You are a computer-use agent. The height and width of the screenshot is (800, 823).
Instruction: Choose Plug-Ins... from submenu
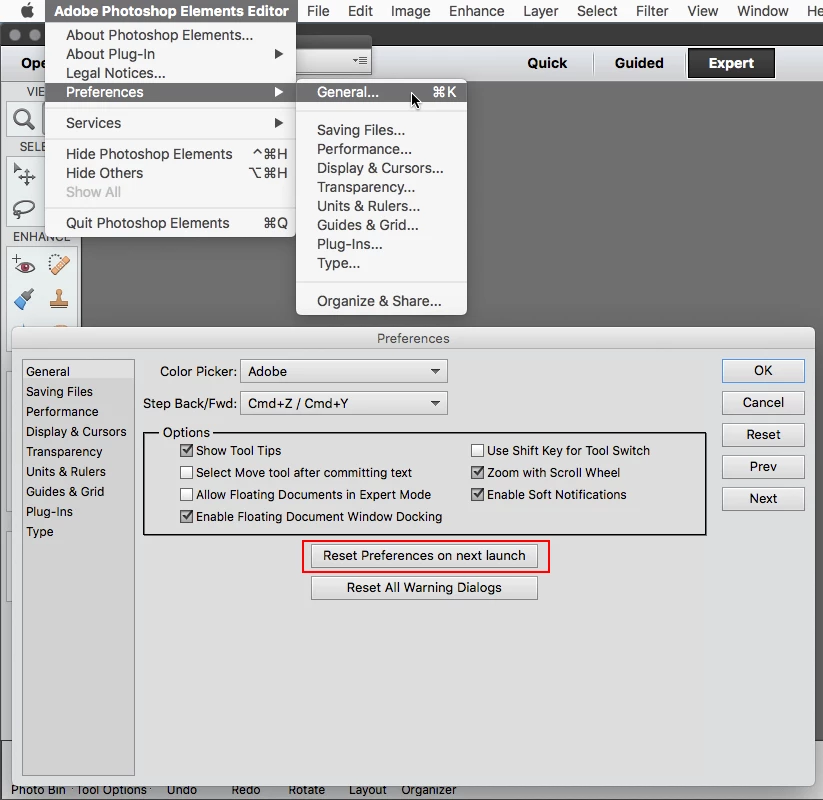381,244
